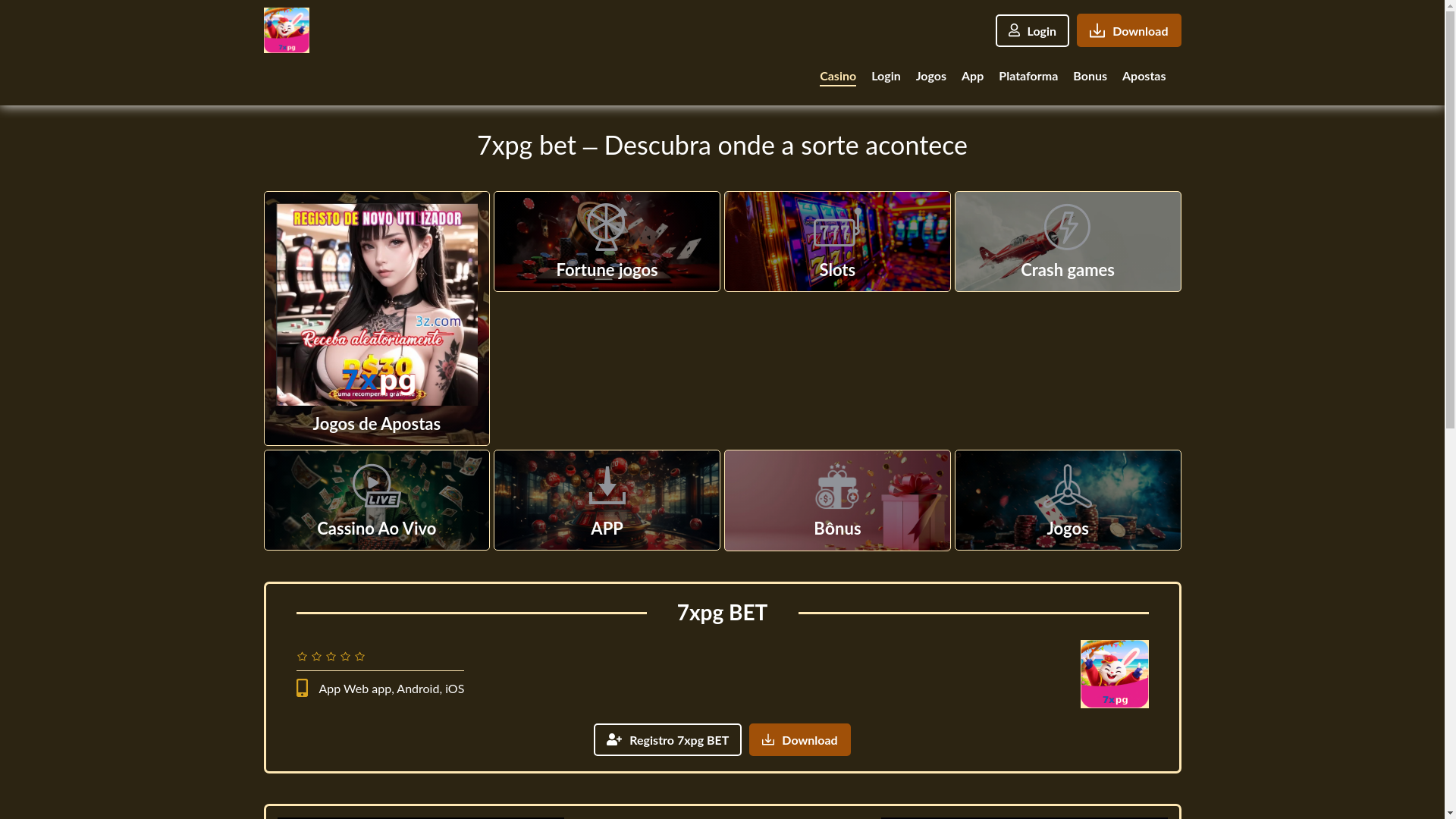Click the lightning bolt Crash games icon
Image resolution: width=1456 pixels, height=819 pixels.
point(1067,227)
